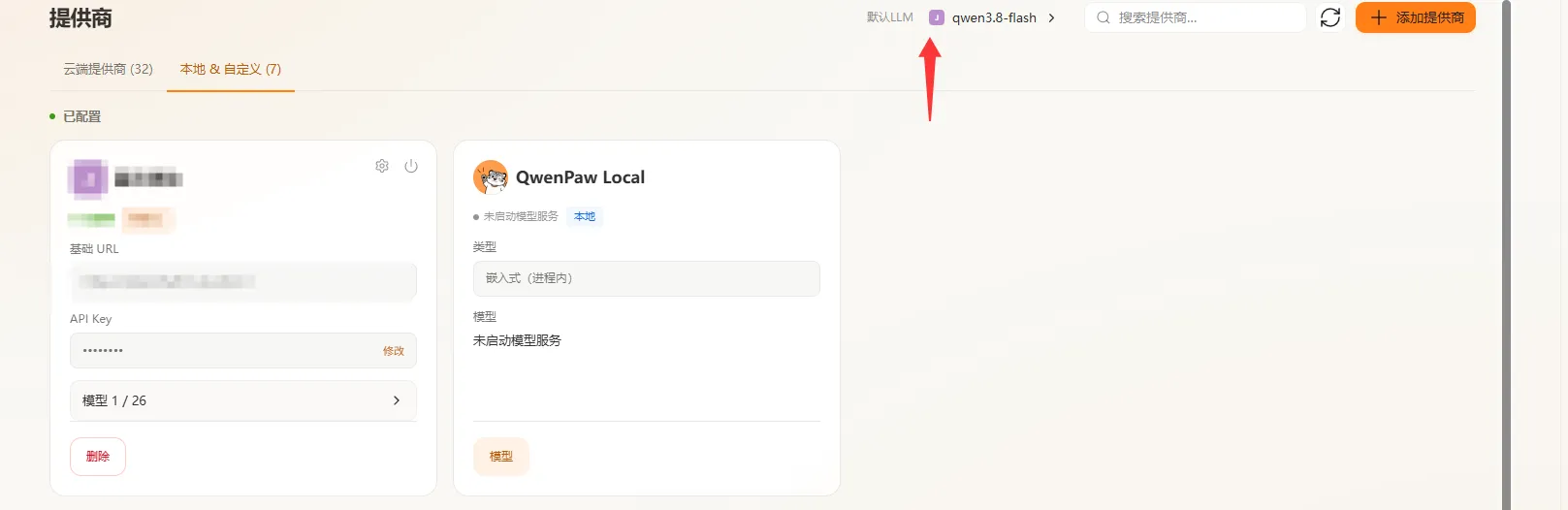Switch to 云端提供商 (32) tab
Image resolution: width=1568 pixels, height=510 pixels.
pyautogui.click(x=108, y=69)
